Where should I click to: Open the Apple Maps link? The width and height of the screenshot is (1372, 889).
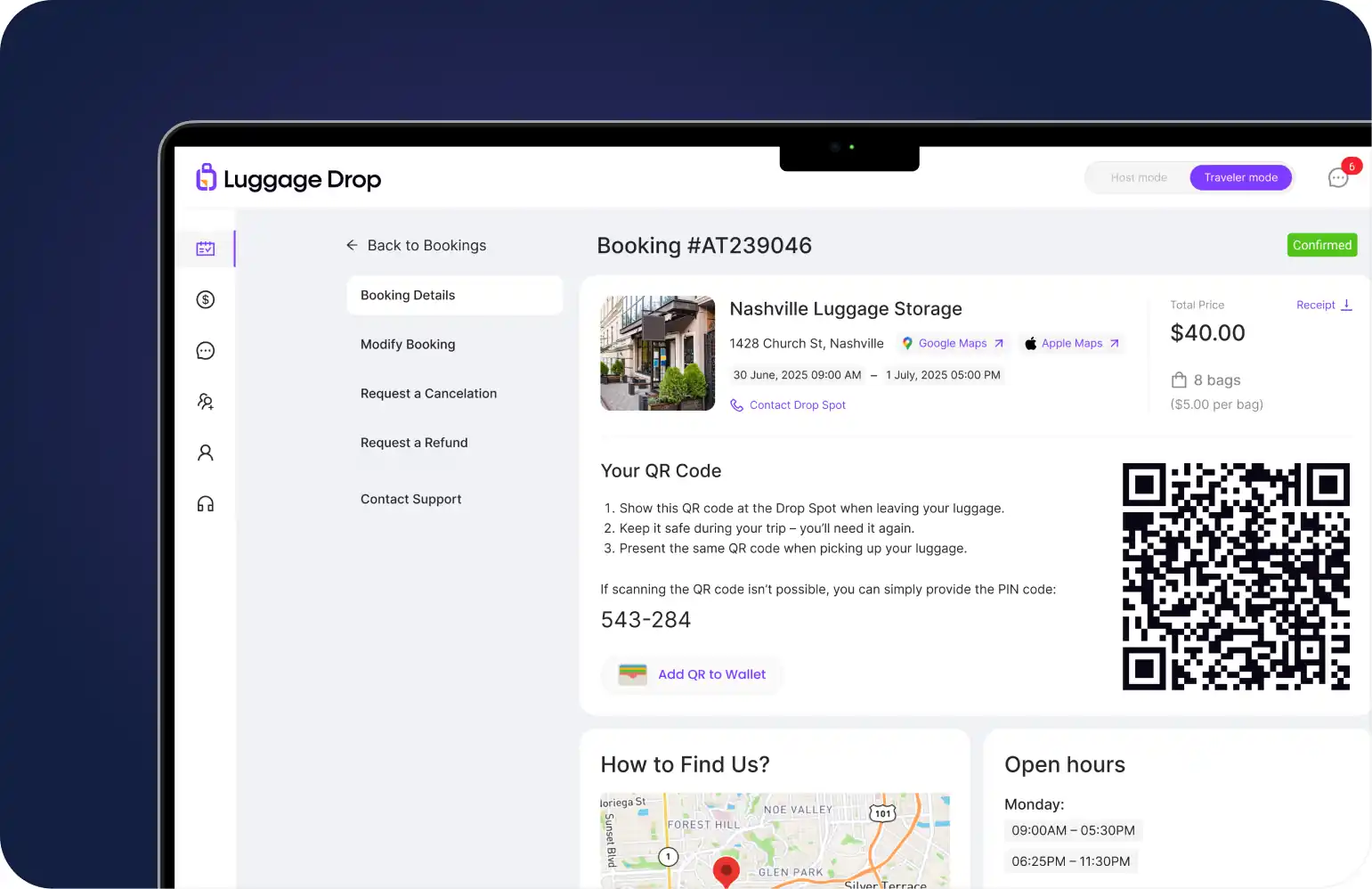tap(1072, 343)
